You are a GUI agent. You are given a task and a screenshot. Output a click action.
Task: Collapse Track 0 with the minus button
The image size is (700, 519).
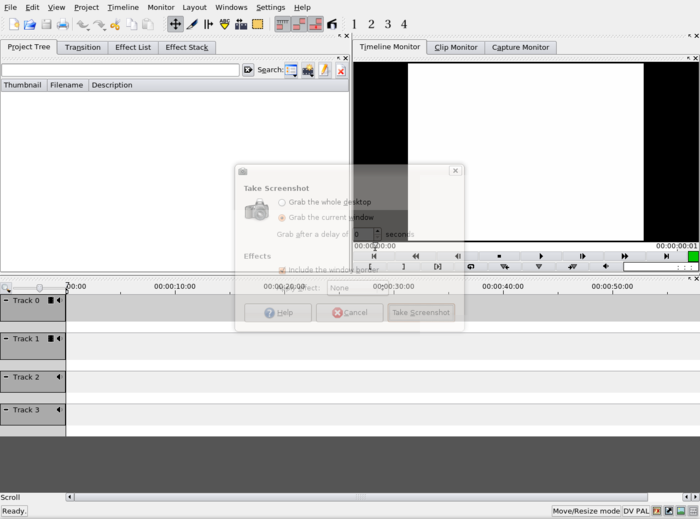pos(6,300)
